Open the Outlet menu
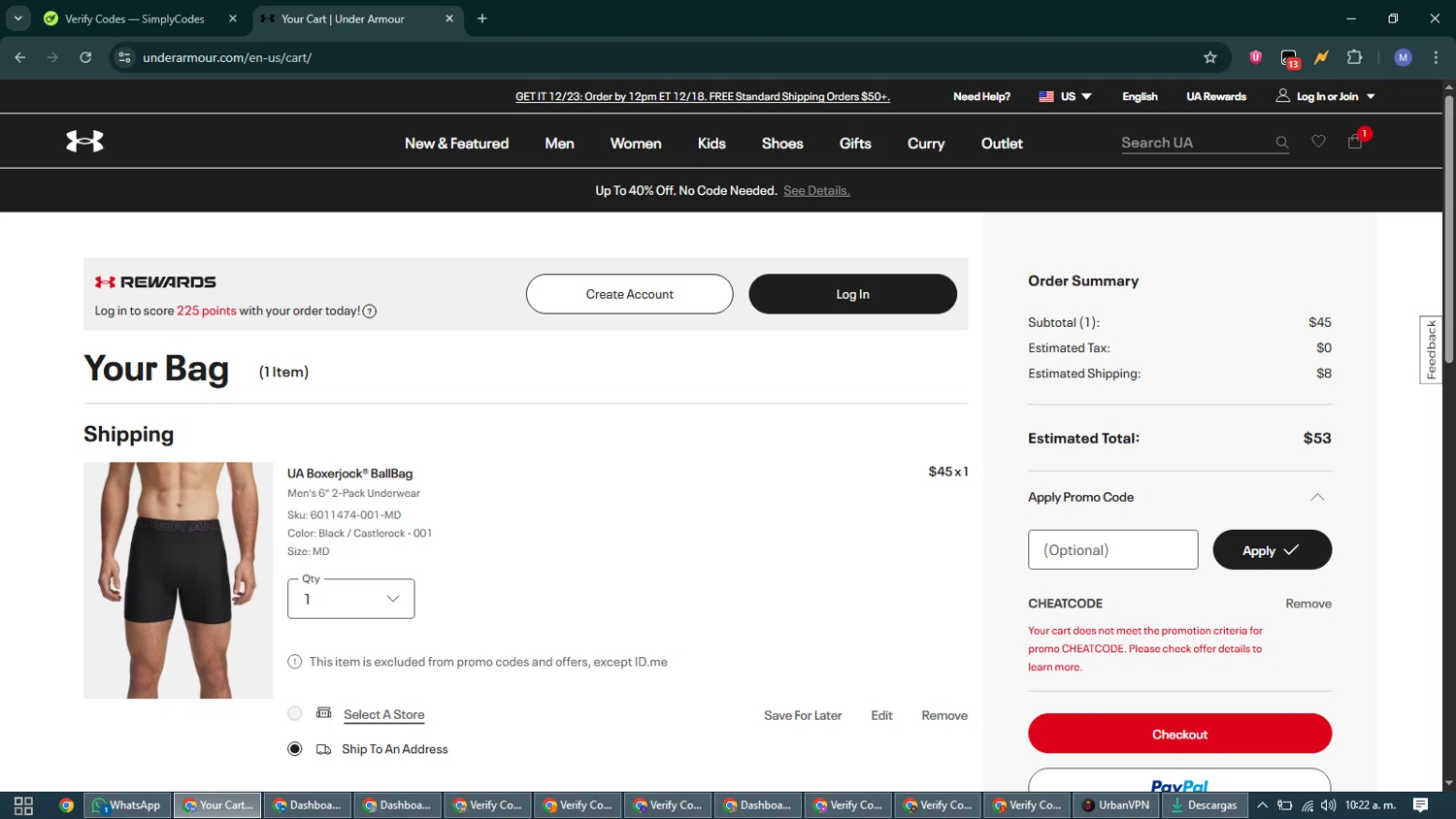Screen dimensions: 1456x819 1002,144
